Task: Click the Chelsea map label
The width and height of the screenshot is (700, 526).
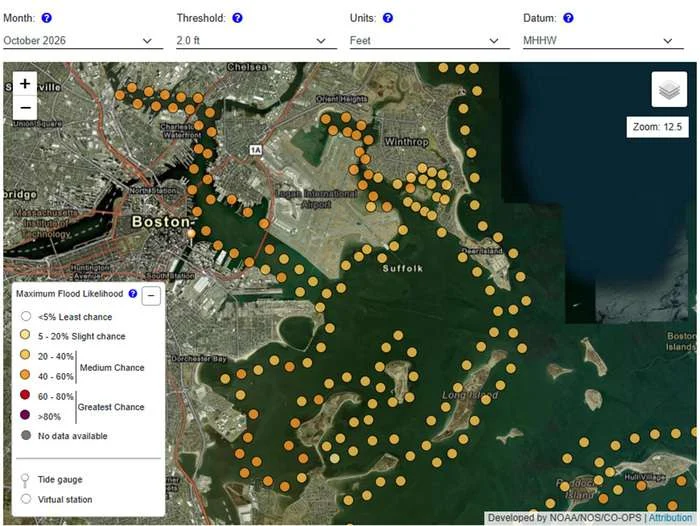Action: coord(247,67)
